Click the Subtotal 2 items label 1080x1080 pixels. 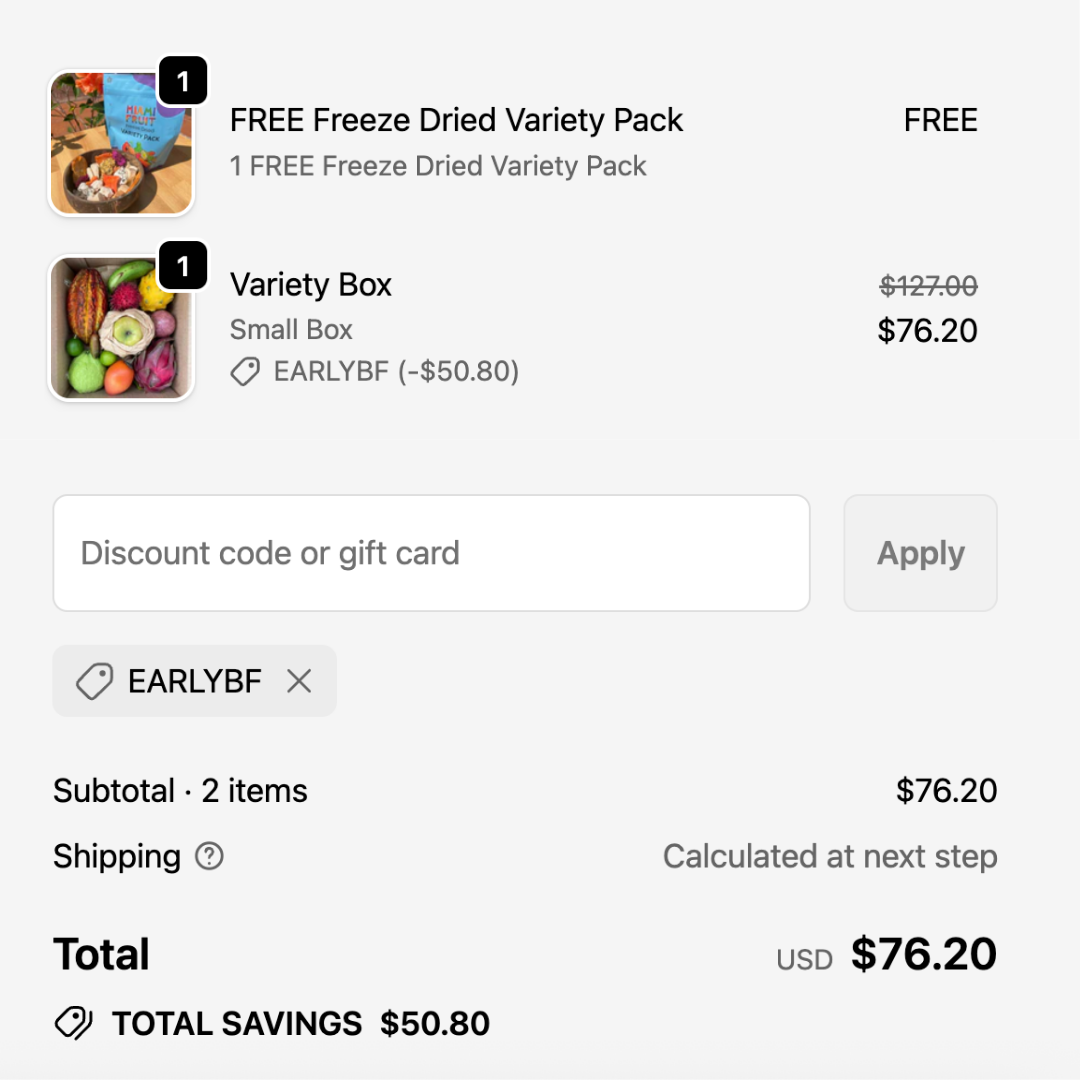tap(180, 791)
